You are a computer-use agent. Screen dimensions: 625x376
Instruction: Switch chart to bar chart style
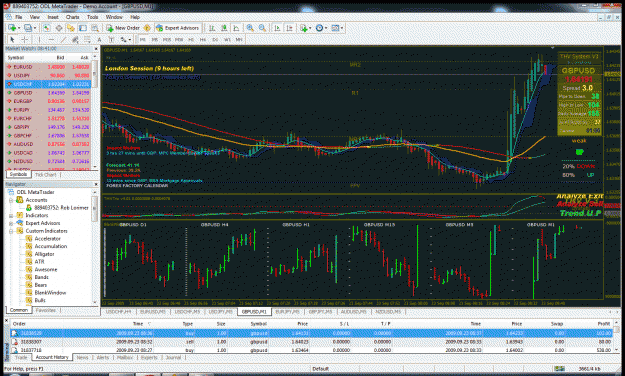click(x=212, y=28)
